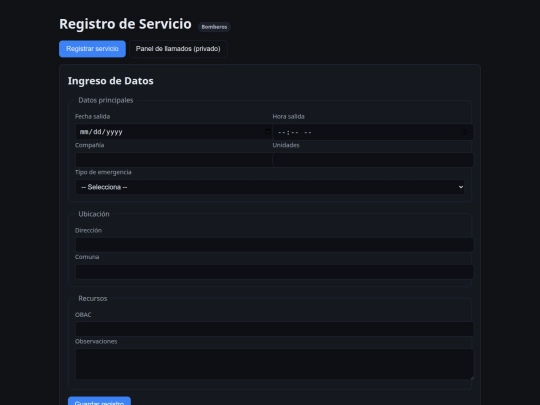This screenshot has height=405, width=540.
Task: Open Panel de llamados (privado) tab
Action: pos(178,49)
